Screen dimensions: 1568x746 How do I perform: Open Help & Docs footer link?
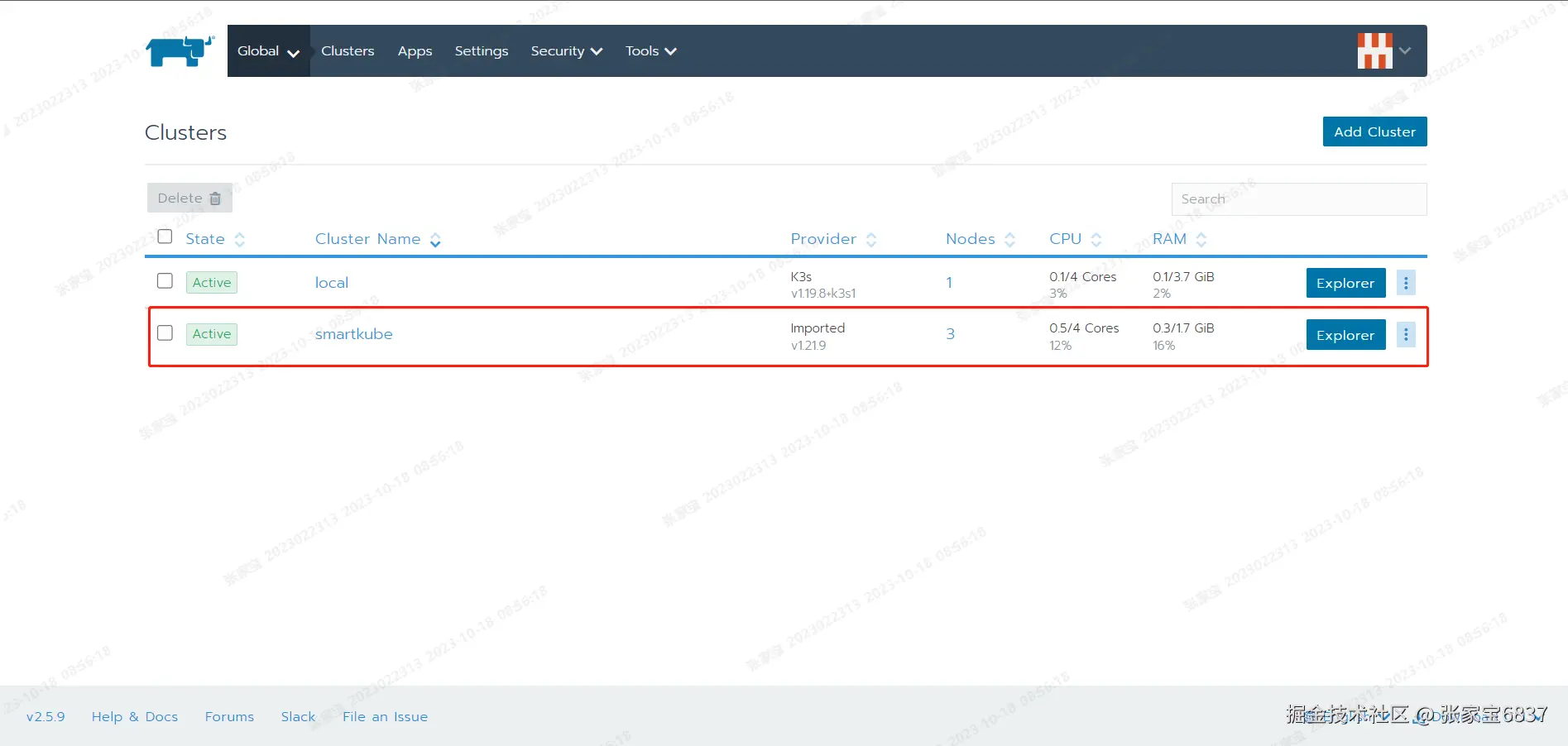[x=135, y=716]
